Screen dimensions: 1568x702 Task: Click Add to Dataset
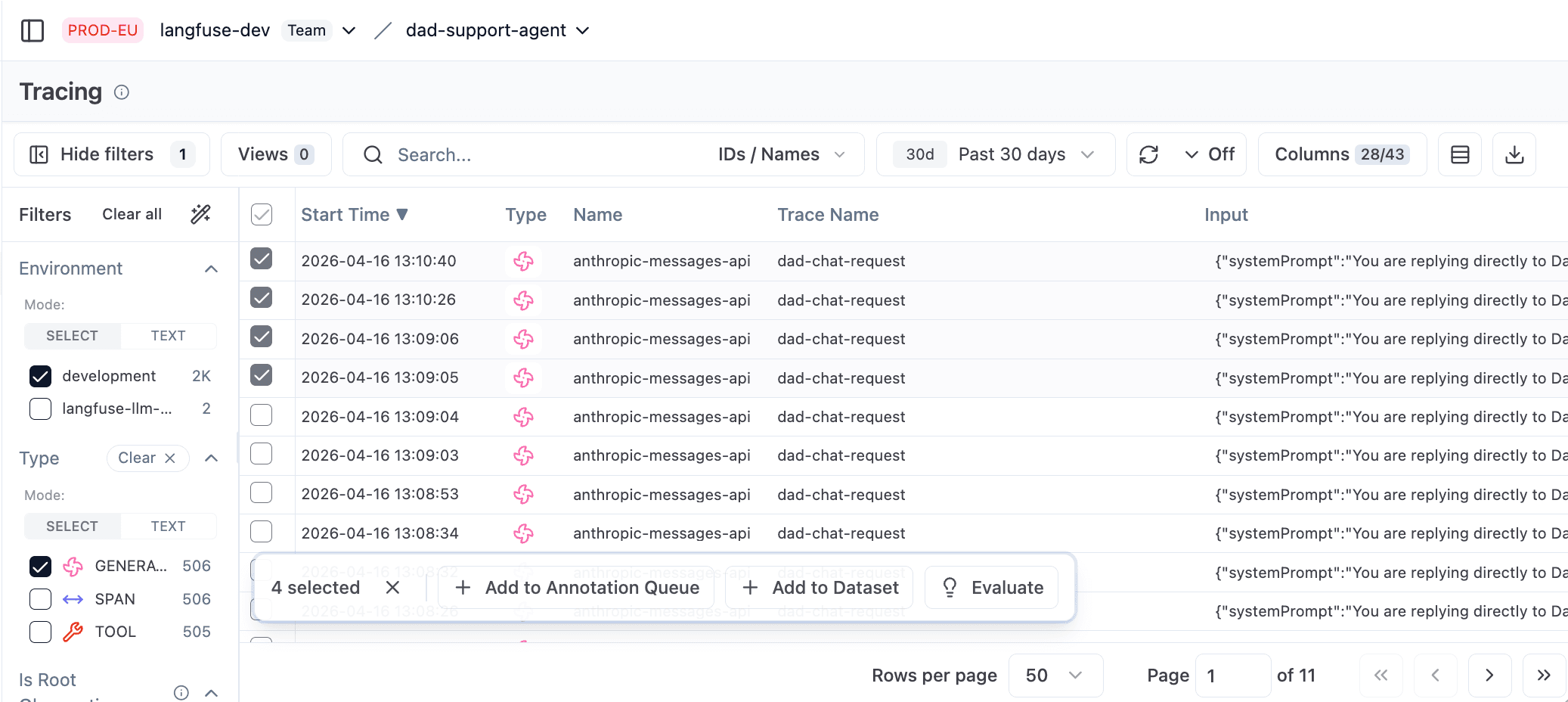coord(820,588)
